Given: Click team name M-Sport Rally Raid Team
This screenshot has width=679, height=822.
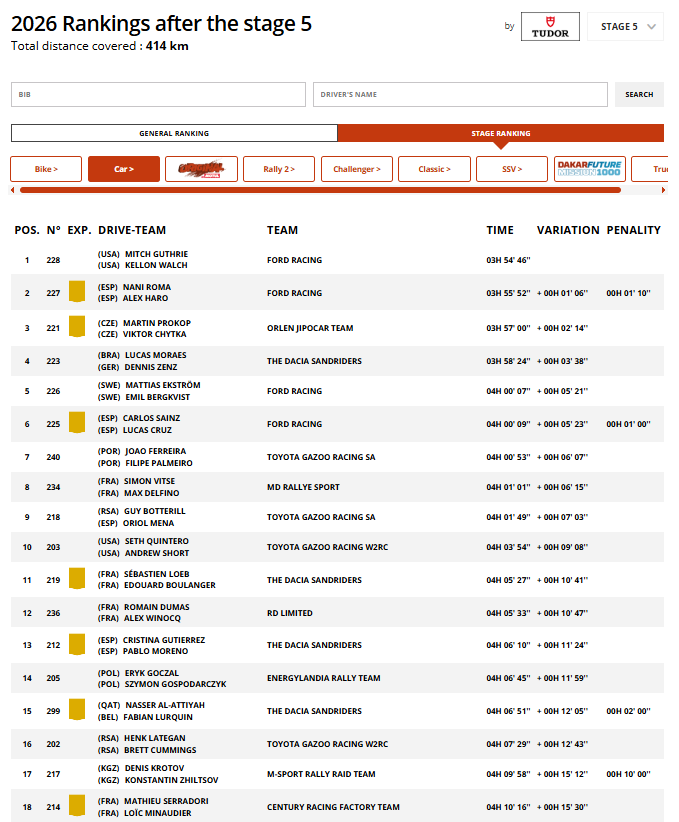Looking at the screenshot, I should [321, 774].
